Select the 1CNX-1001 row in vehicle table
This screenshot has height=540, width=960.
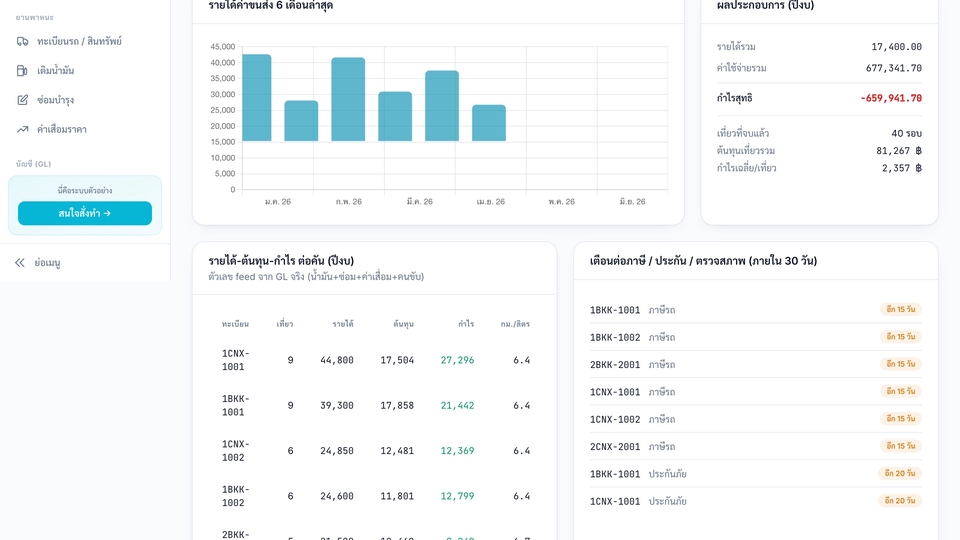(x=375, y=360)
